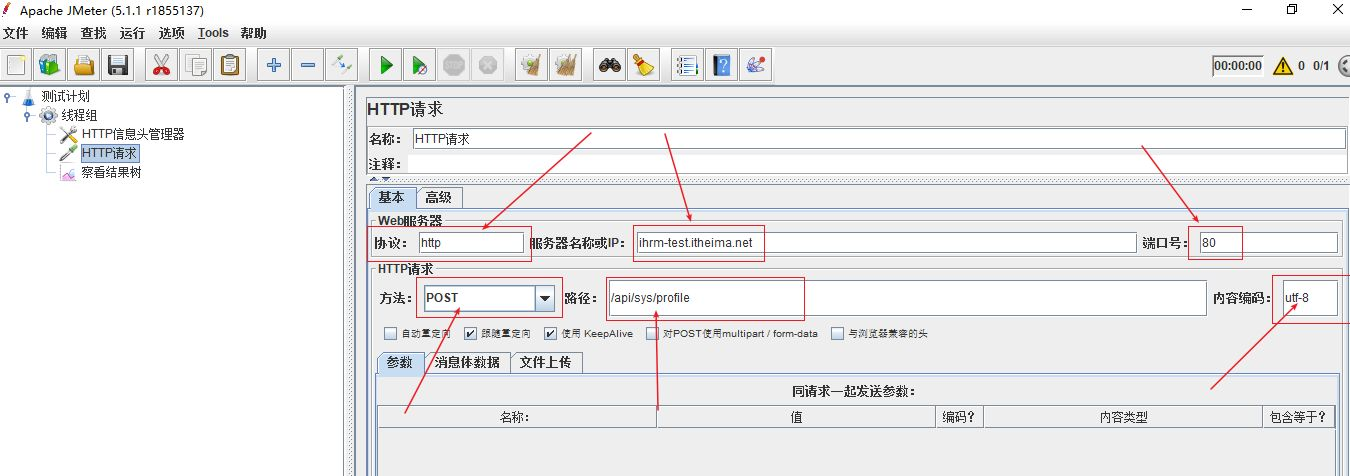
Task: Click the 00:00:00 elapsed time display
Action: [1238, 66]
